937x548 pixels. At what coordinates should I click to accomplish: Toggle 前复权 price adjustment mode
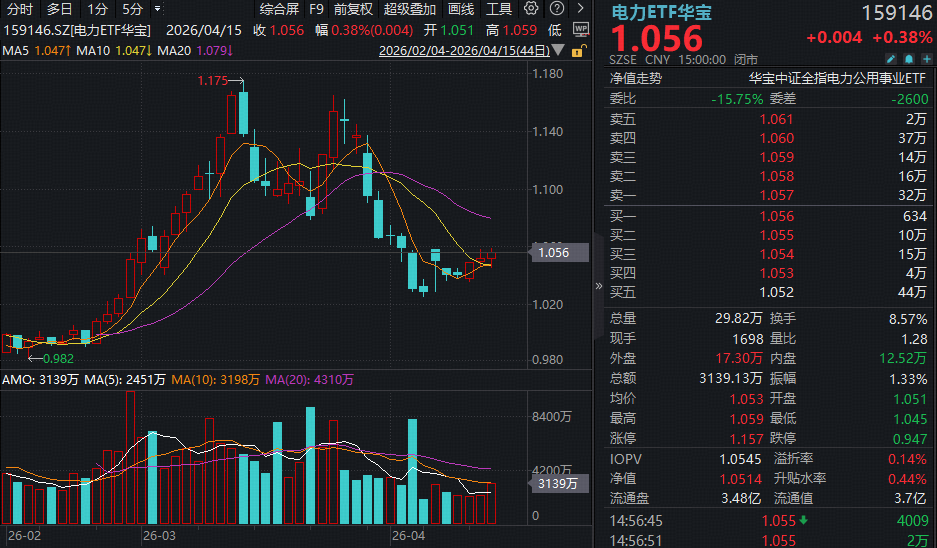click(x=352, y=9)
